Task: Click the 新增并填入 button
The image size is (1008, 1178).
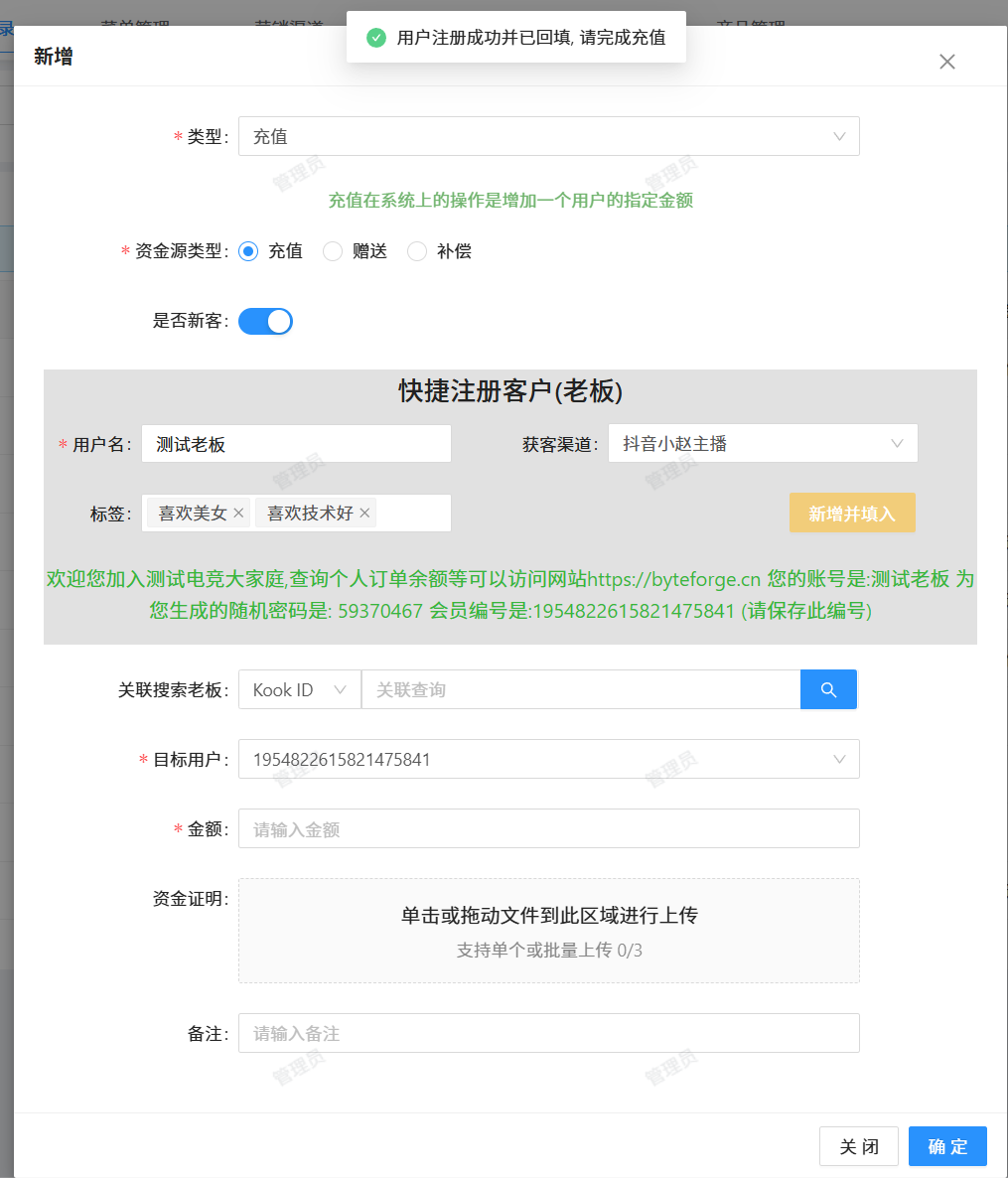Action: click(x=852, y=514)
